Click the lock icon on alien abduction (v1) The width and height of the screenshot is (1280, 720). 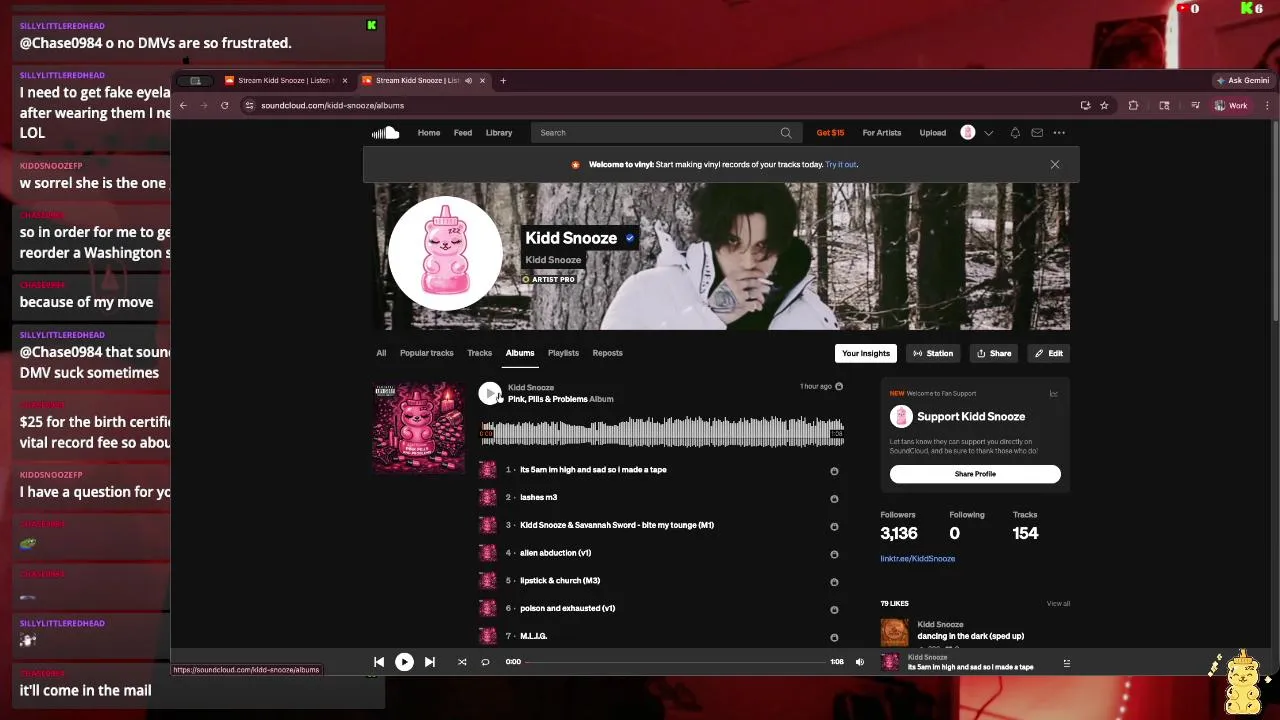[834, 554]
